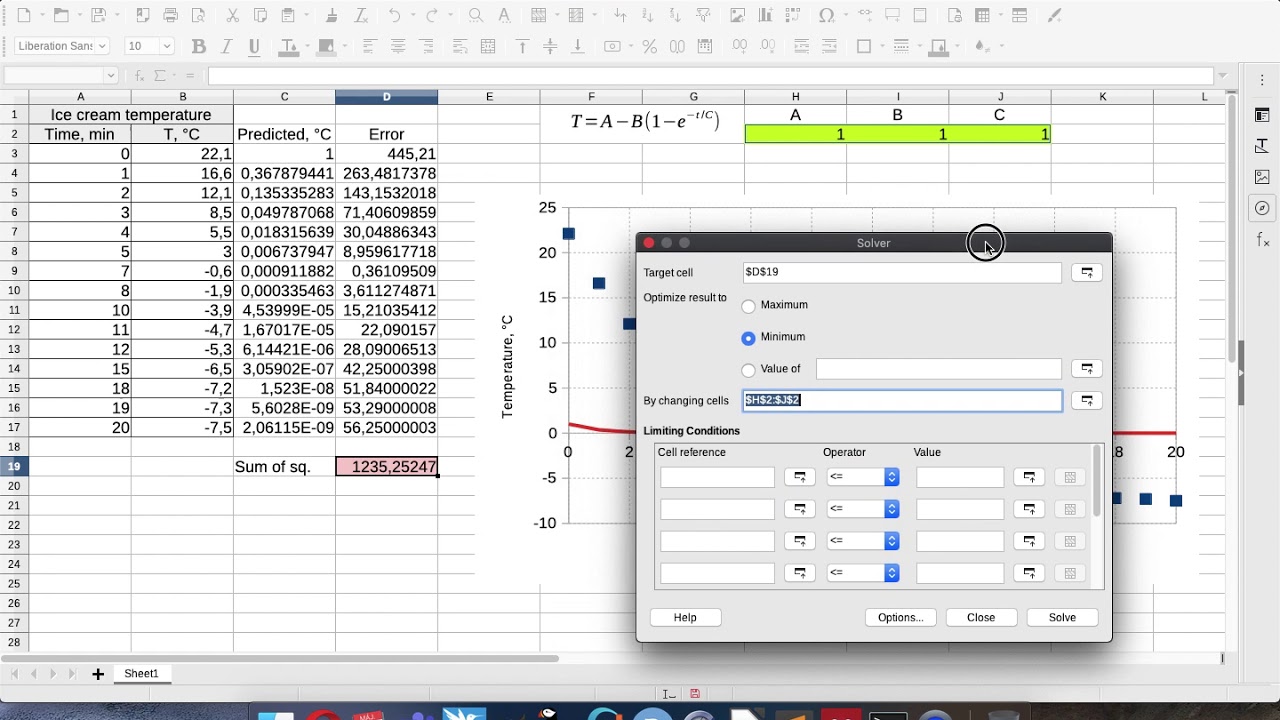Image resolution: width=1280 pixels, height=720 pixels.
Task: Open the sidebar Gallery image icon
Action: tap(1262, 177)
